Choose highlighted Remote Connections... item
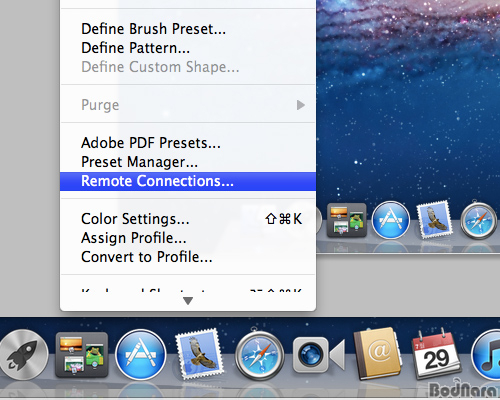This screenshot has height=400, width=500. [x=188, y=181]
